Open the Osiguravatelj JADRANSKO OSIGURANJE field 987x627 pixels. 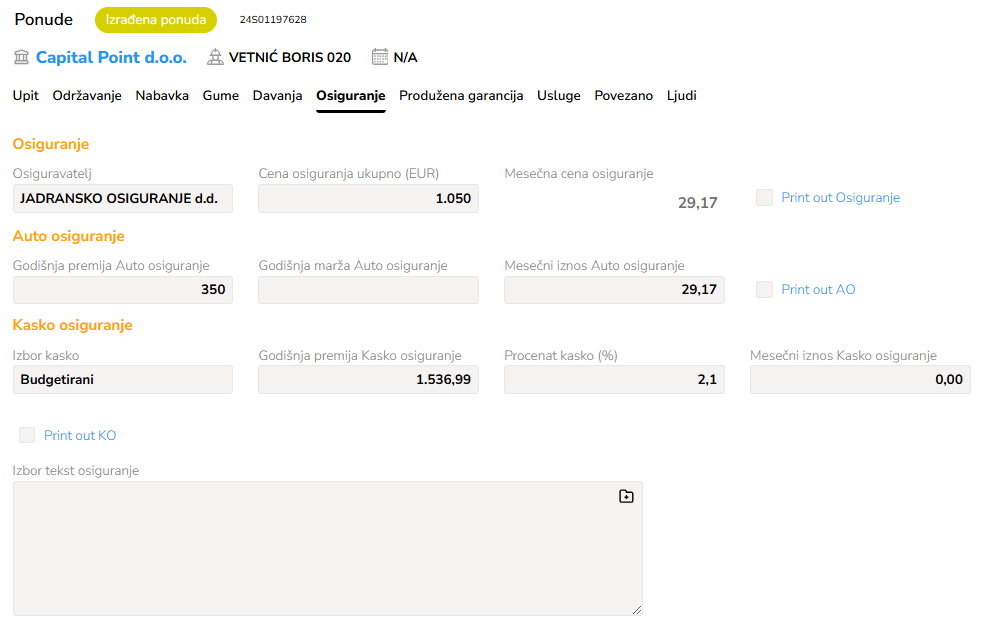click(123, 199)
